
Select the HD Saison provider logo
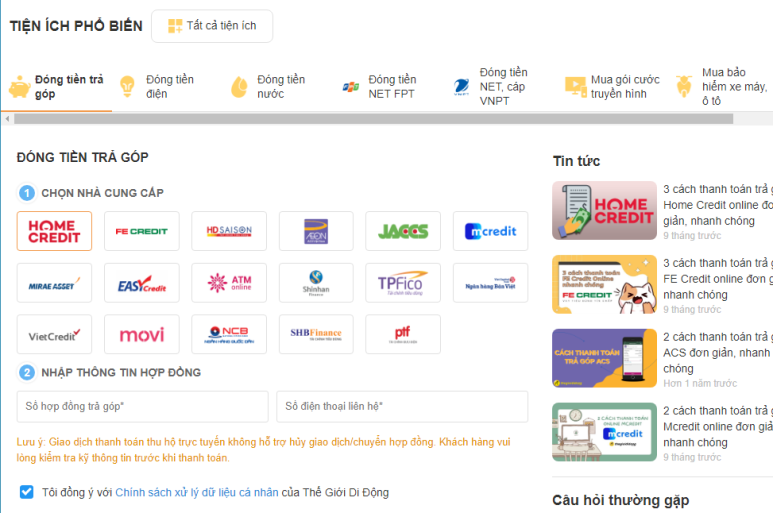(x=229, y=231)
